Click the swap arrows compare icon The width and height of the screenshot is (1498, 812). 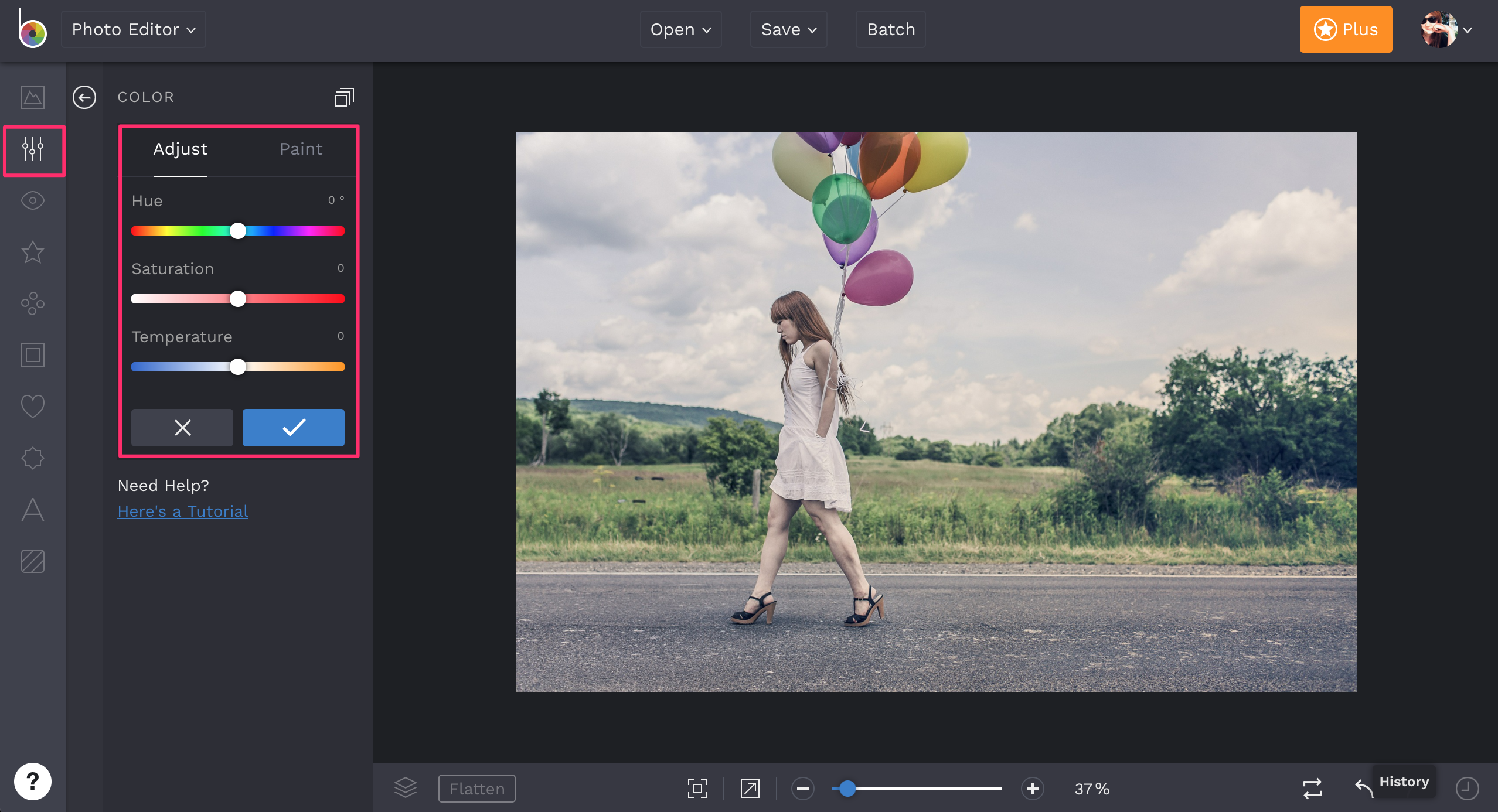1313,789
